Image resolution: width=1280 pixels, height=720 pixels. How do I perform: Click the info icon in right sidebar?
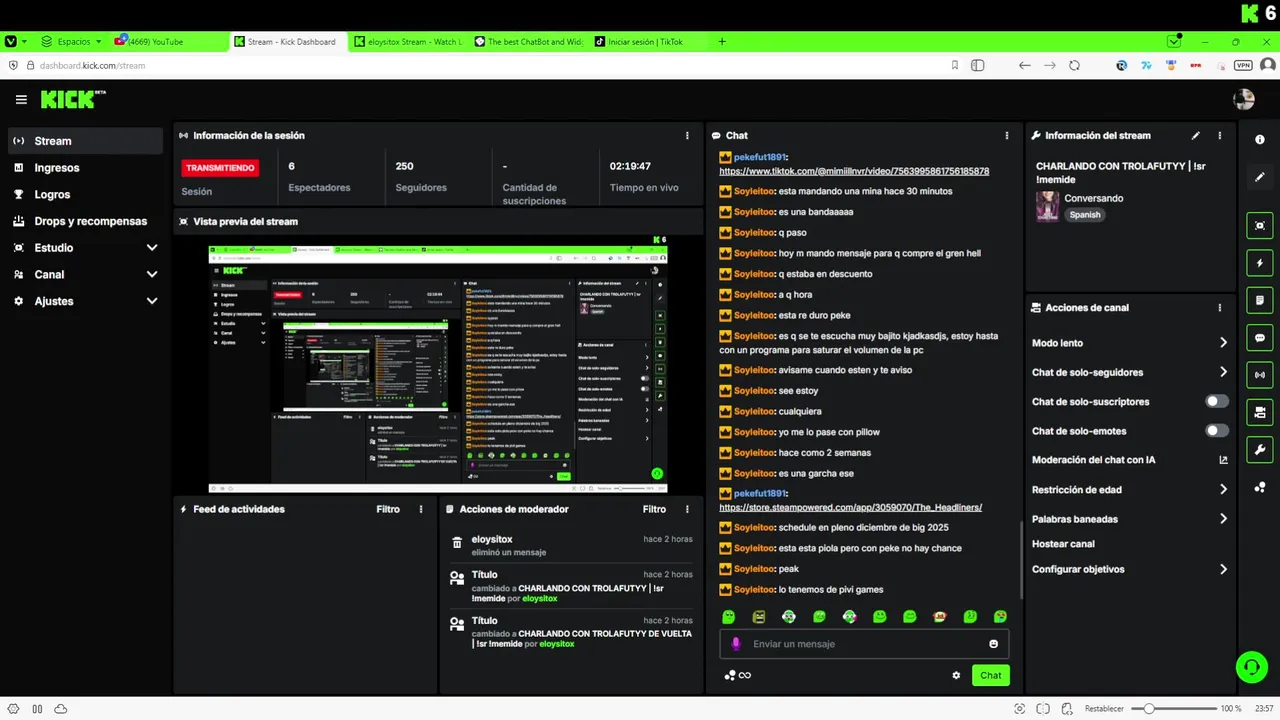pos(1260,140)
